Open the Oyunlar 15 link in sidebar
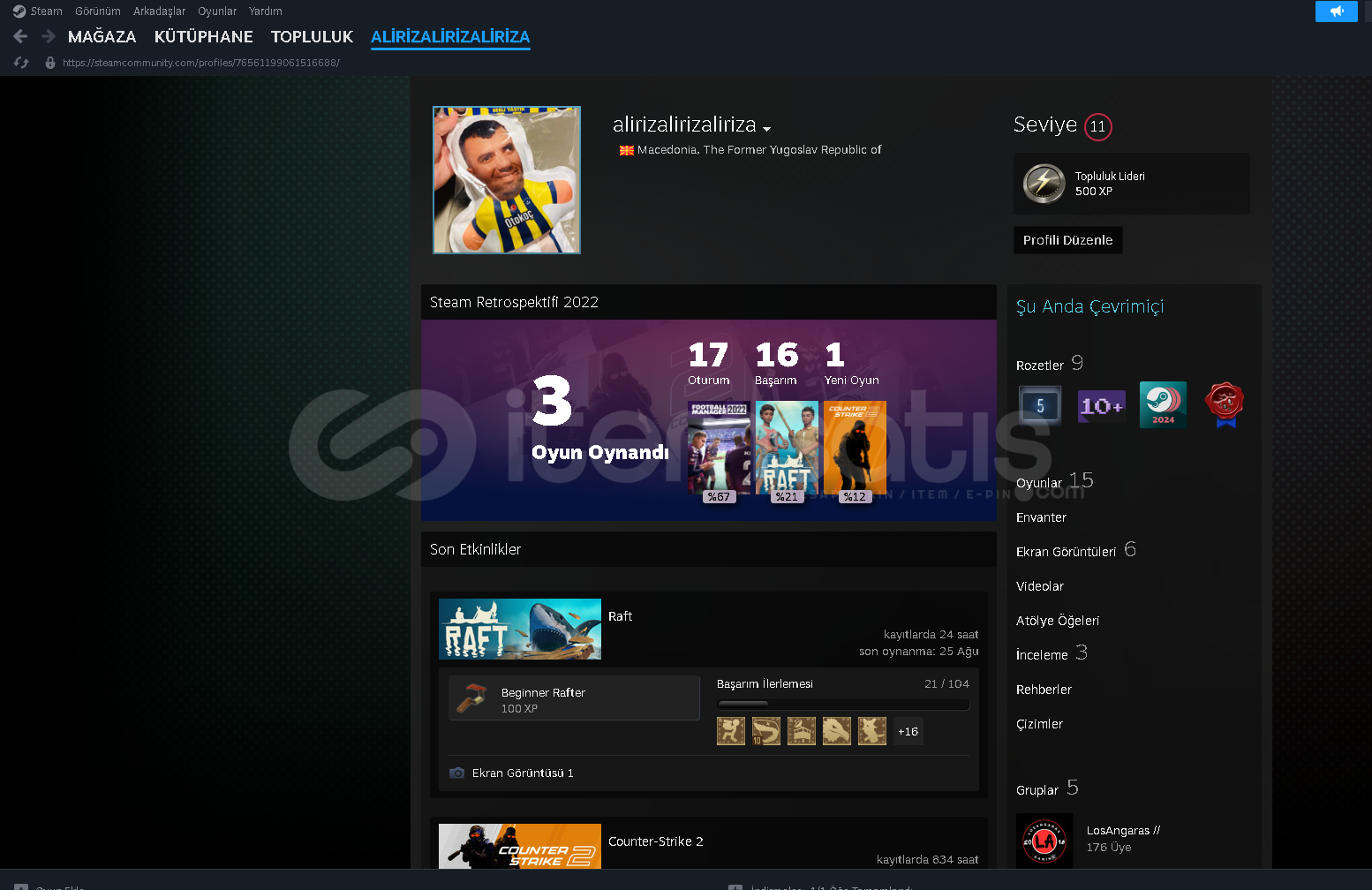Screen dimensions: 1372x890 point(1055,481)
